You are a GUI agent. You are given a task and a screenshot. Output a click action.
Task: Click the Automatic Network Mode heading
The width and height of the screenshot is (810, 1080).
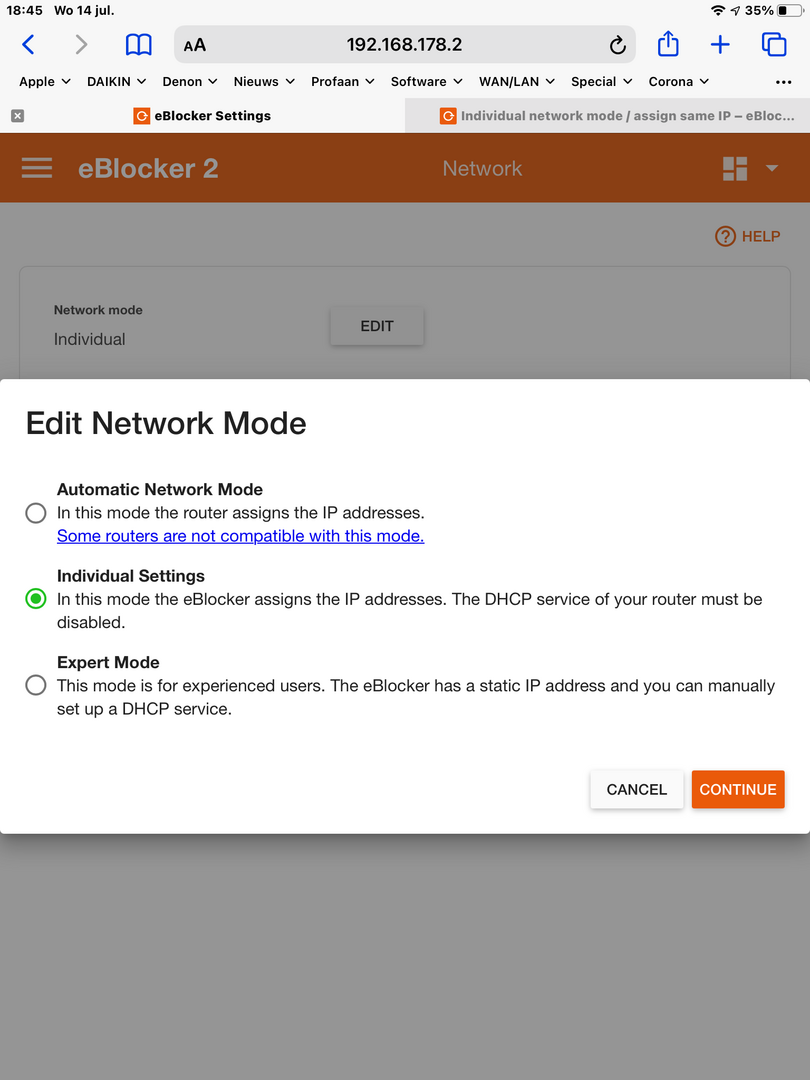[160, 490]
